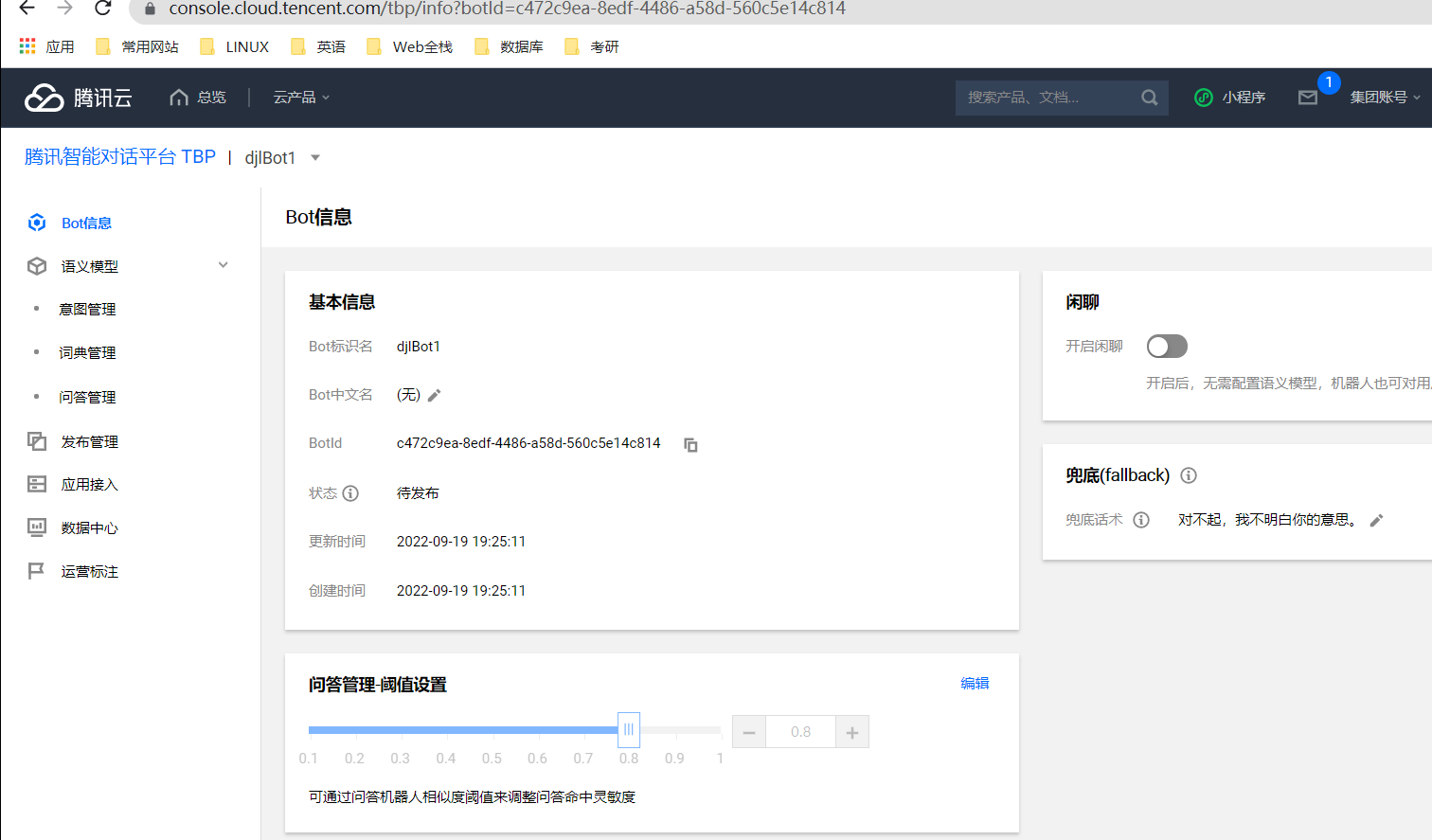Edit Bot中文名 with pencil icon
Viewport: 1432px width, 840px height.
pos(435,395)
